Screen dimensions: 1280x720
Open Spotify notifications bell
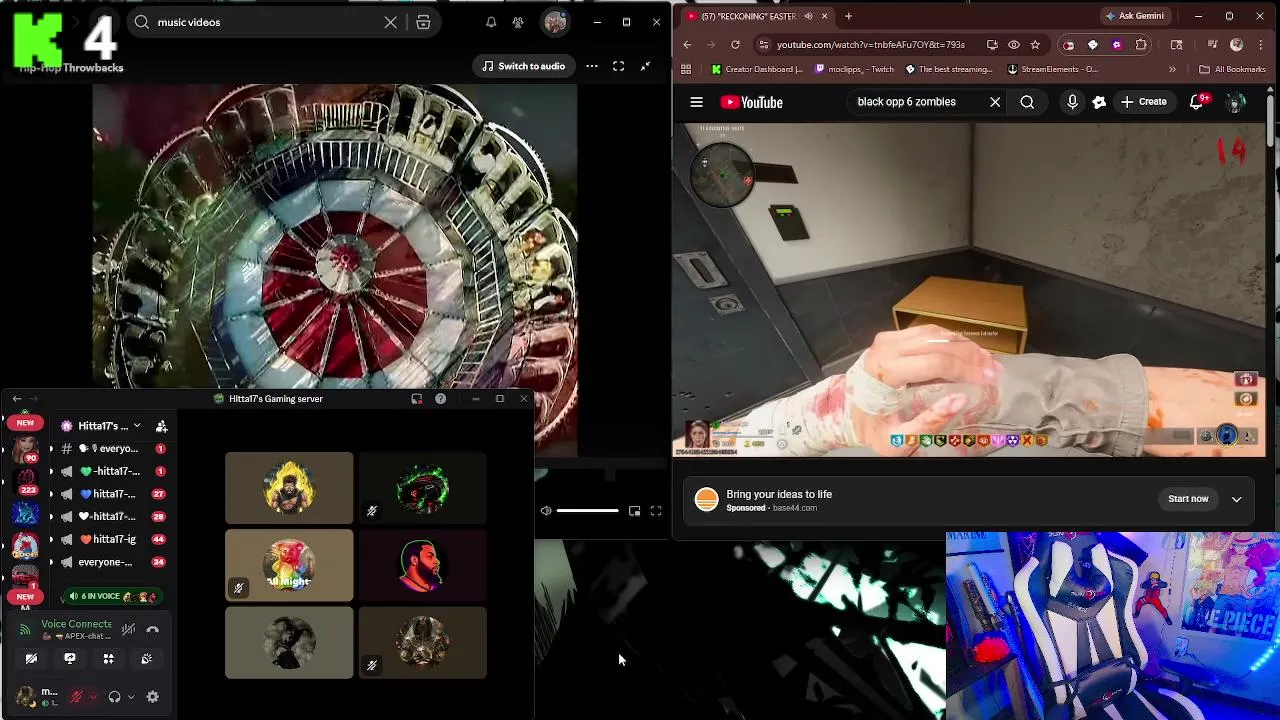491,22
